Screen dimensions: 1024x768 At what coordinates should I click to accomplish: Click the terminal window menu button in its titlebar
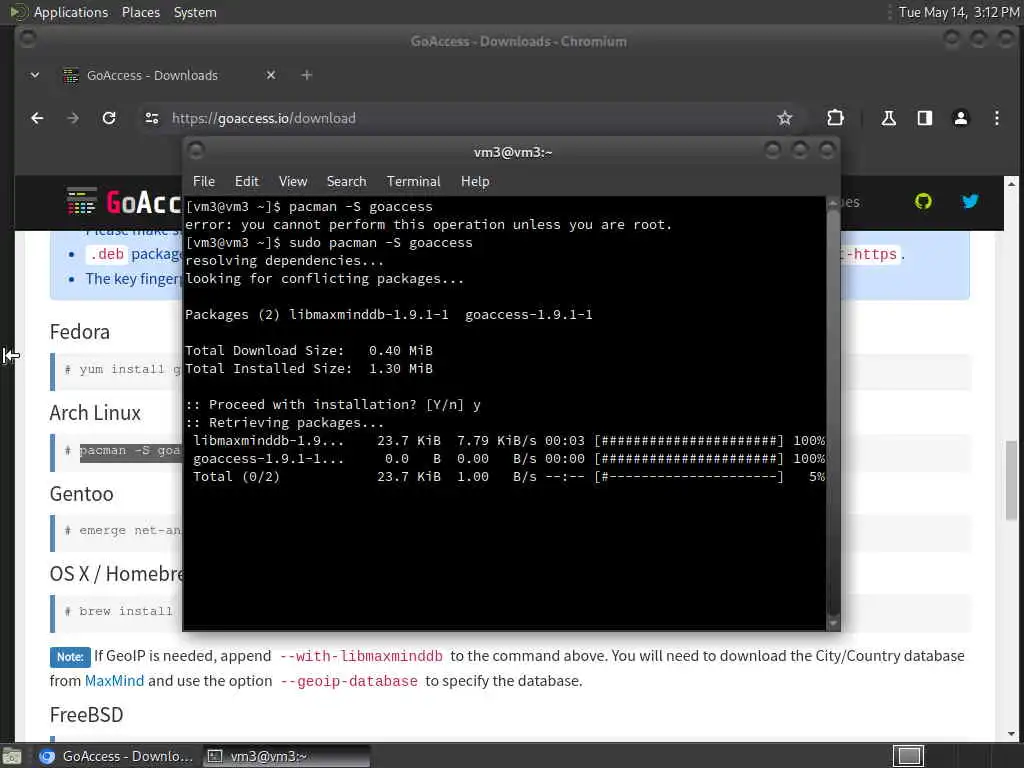pyautogui.click(x=196, y=151)
